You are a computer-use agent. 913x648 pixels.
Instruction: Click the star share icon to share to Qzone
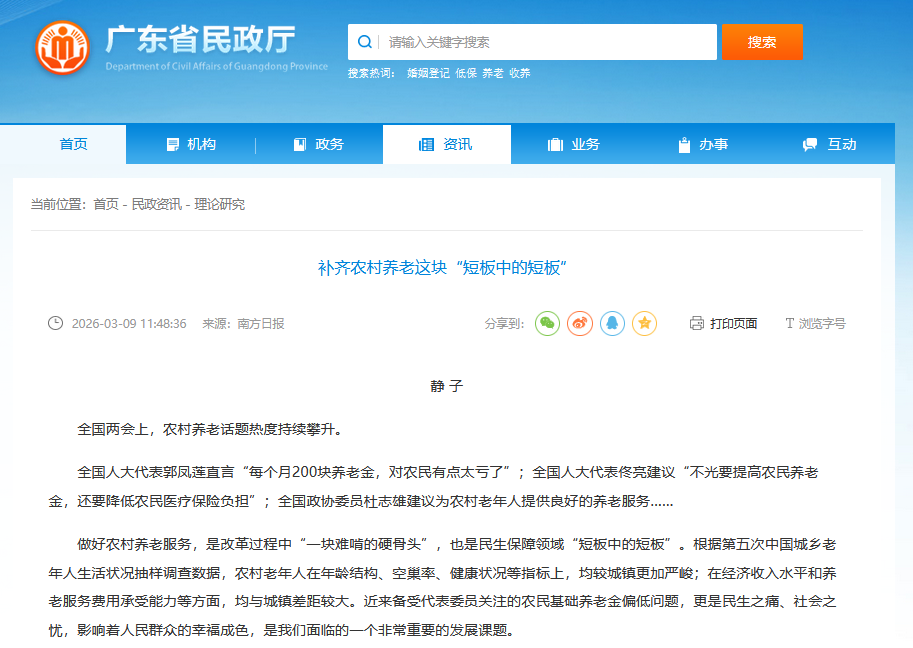tap(645, 323)
